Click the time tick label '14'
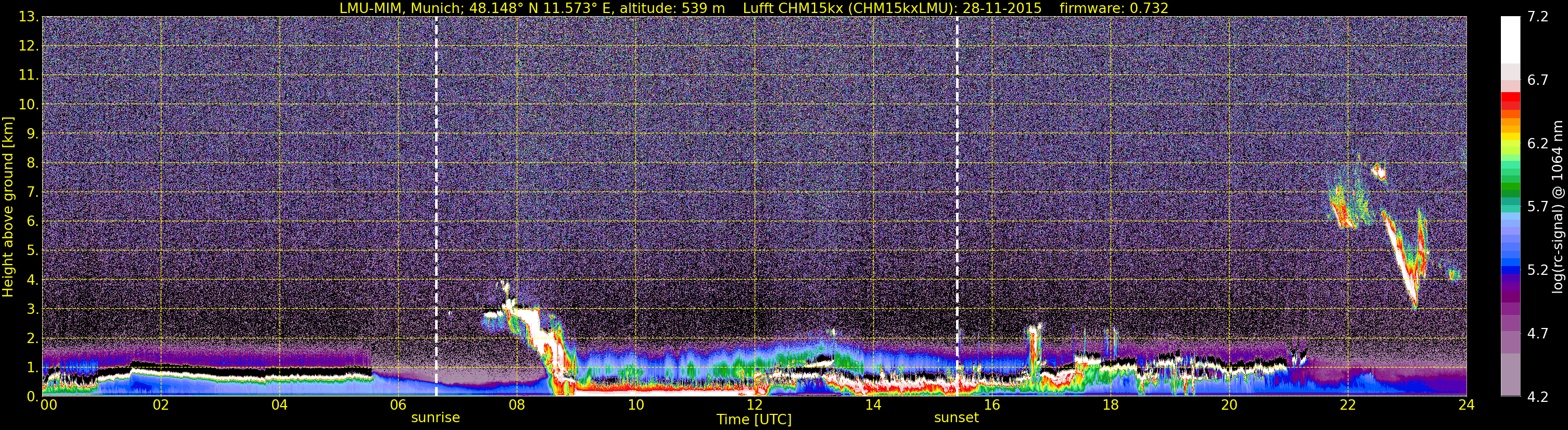1568x430 pixels. (x=872, y=405)
